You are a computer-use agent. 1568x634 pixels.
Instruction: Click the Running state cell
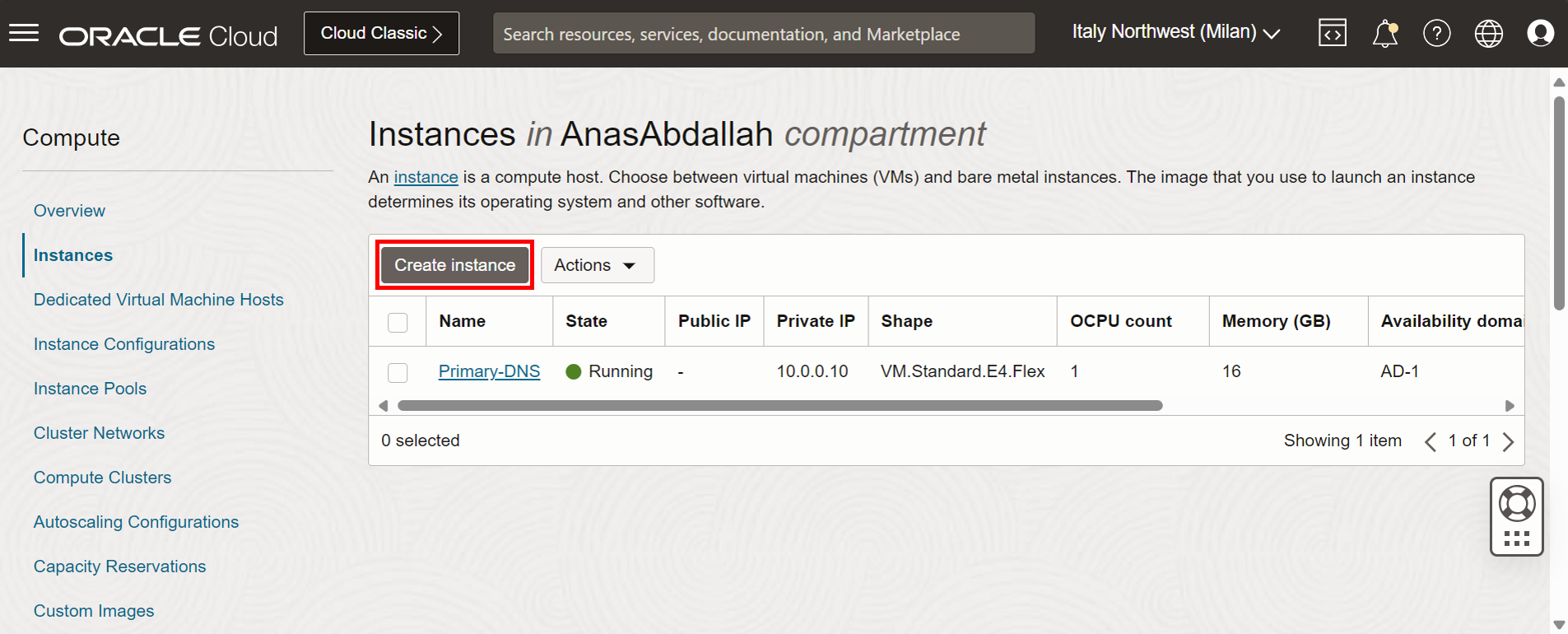[609, 371]
